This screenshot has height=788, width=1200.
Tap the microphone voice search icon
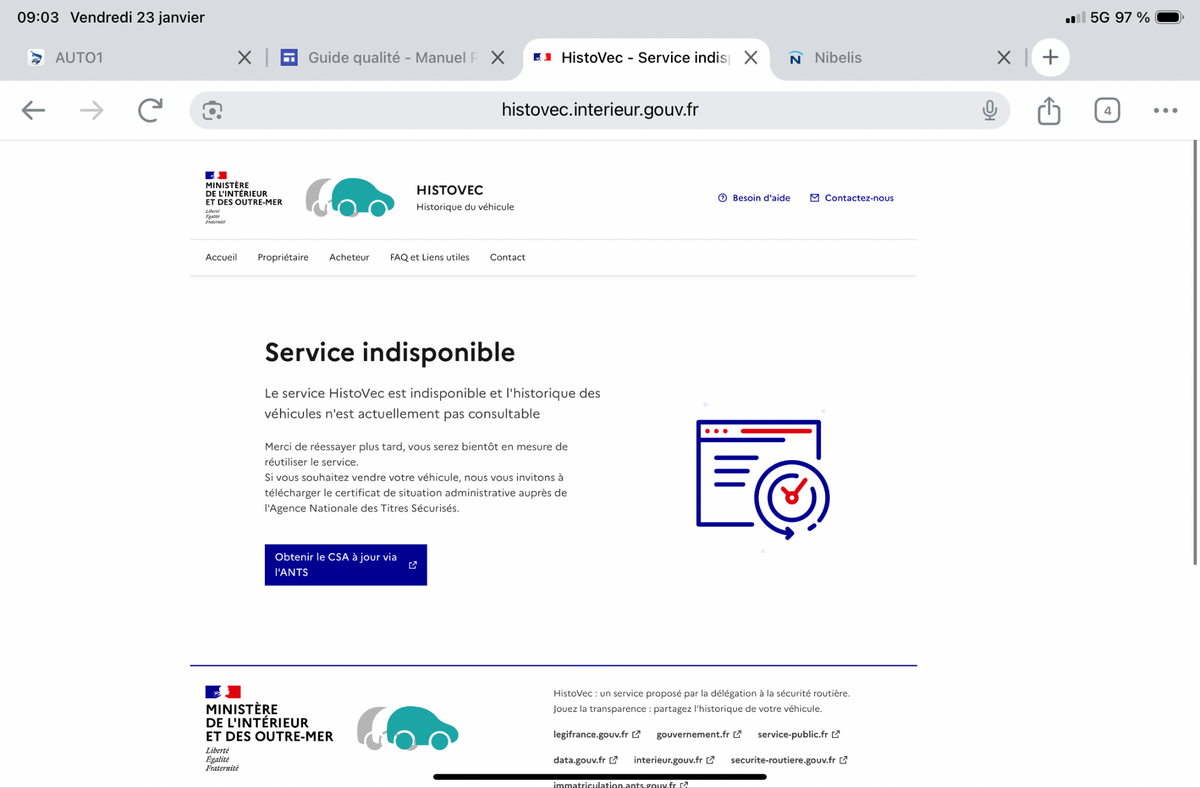989,111
